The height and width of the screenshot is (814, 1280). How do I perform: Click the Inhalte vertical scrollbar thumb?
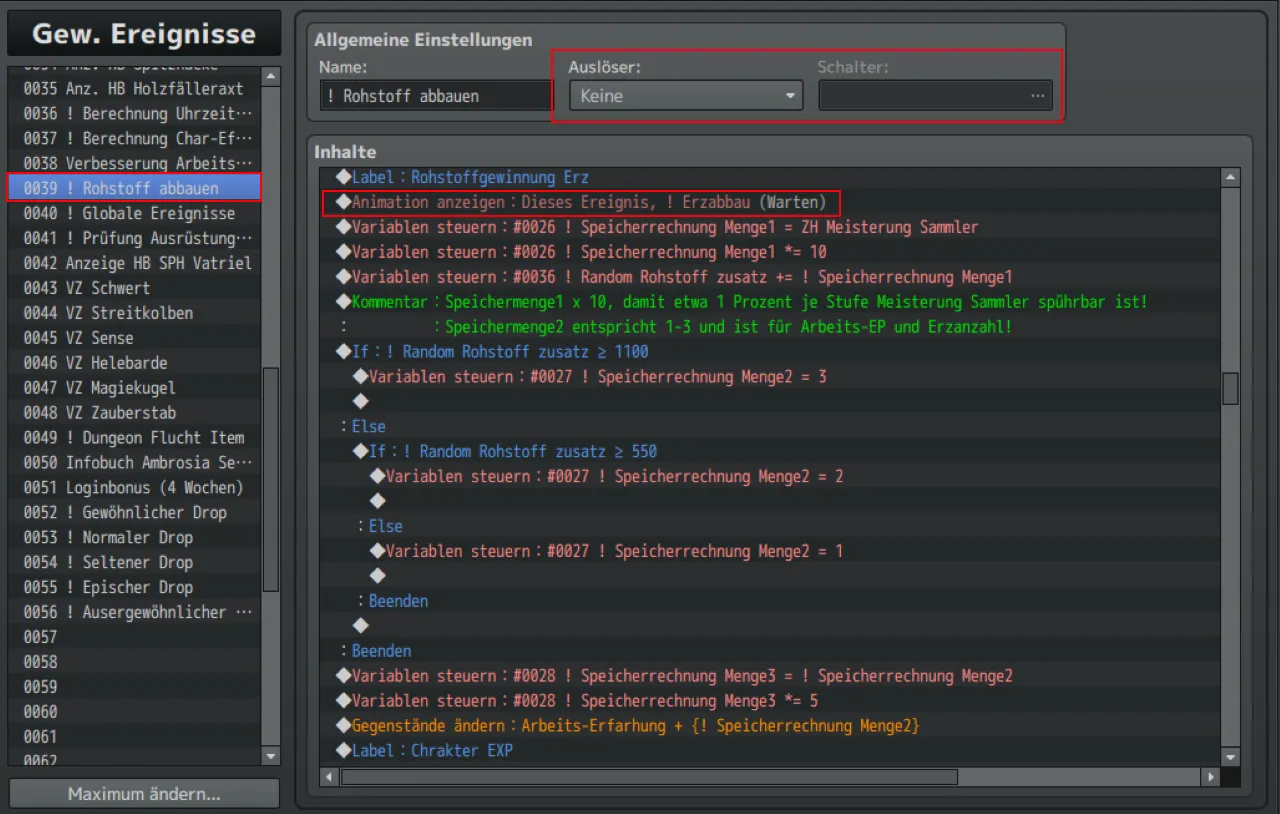tap(1231, 388)
